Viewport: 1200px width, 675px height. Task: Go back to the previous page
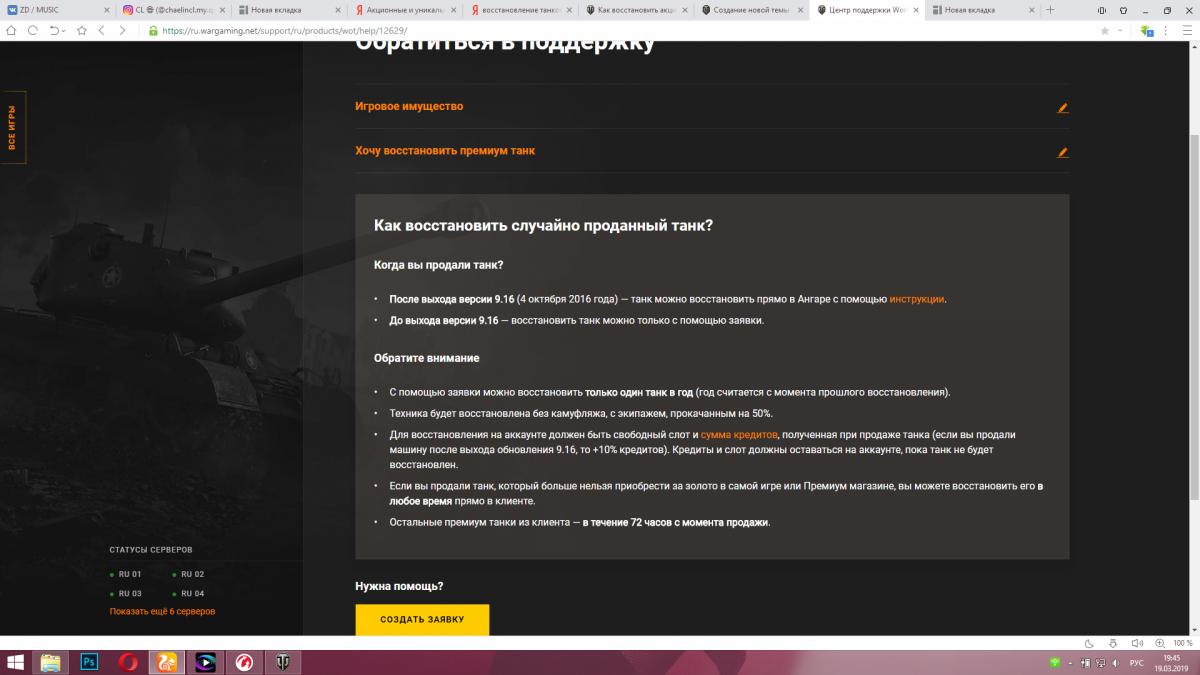[101, 30]
